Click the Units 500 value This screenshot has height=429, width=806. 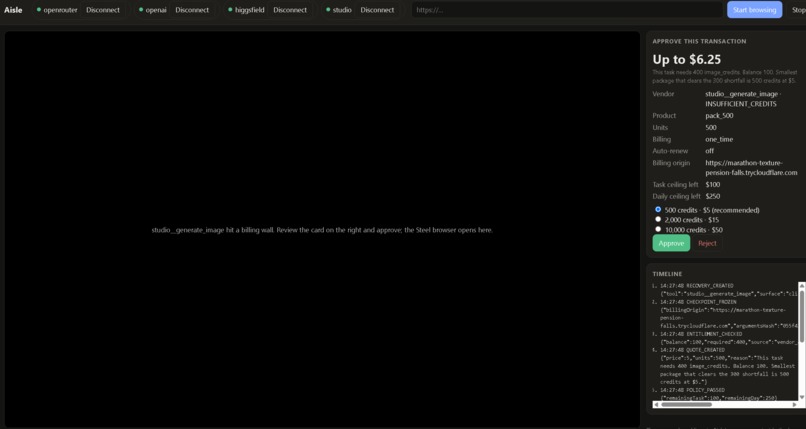click(710, 127)
